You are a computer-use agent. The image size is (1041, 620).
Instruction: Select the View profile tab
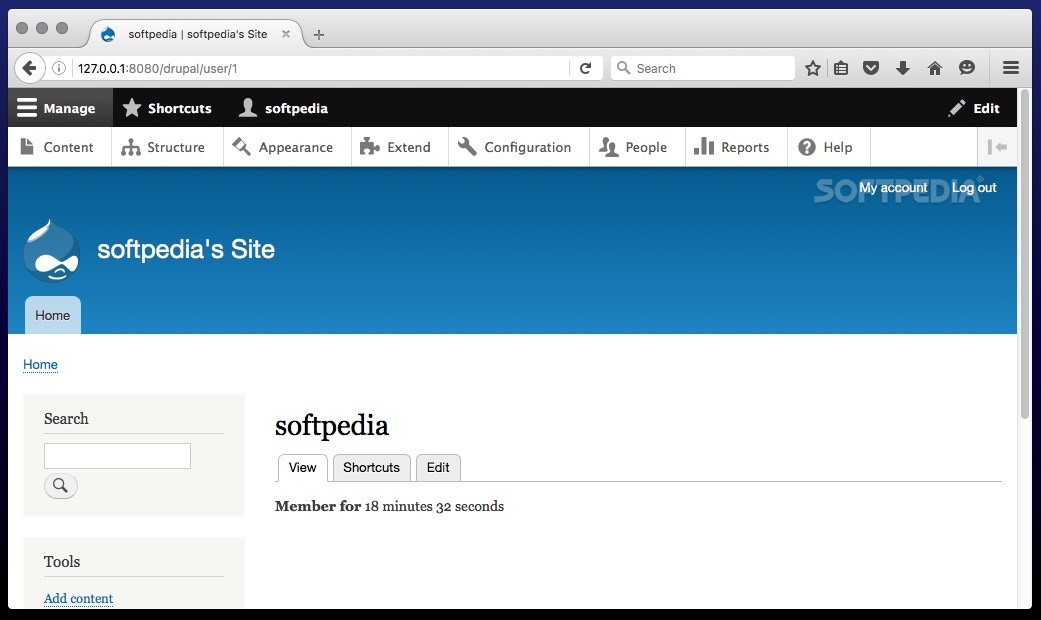302,468
